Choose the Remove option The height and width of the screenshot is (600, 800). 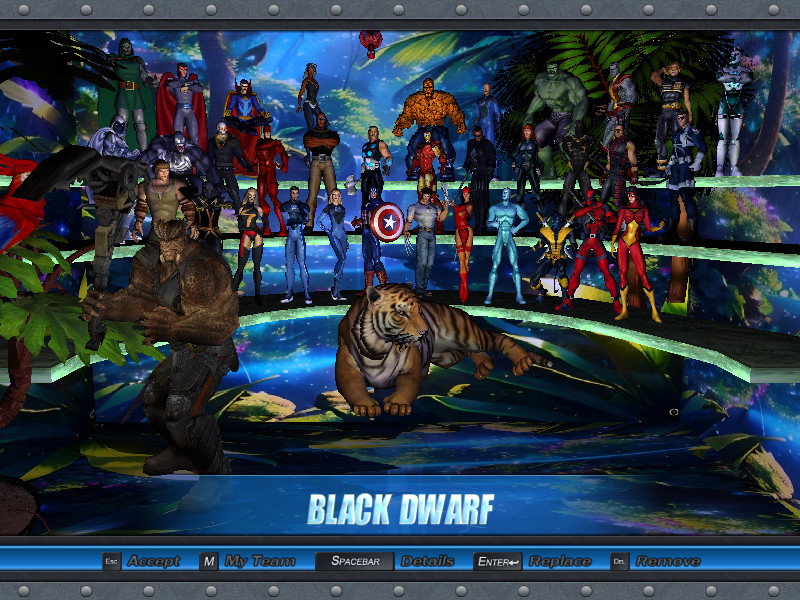coord(668,561)
